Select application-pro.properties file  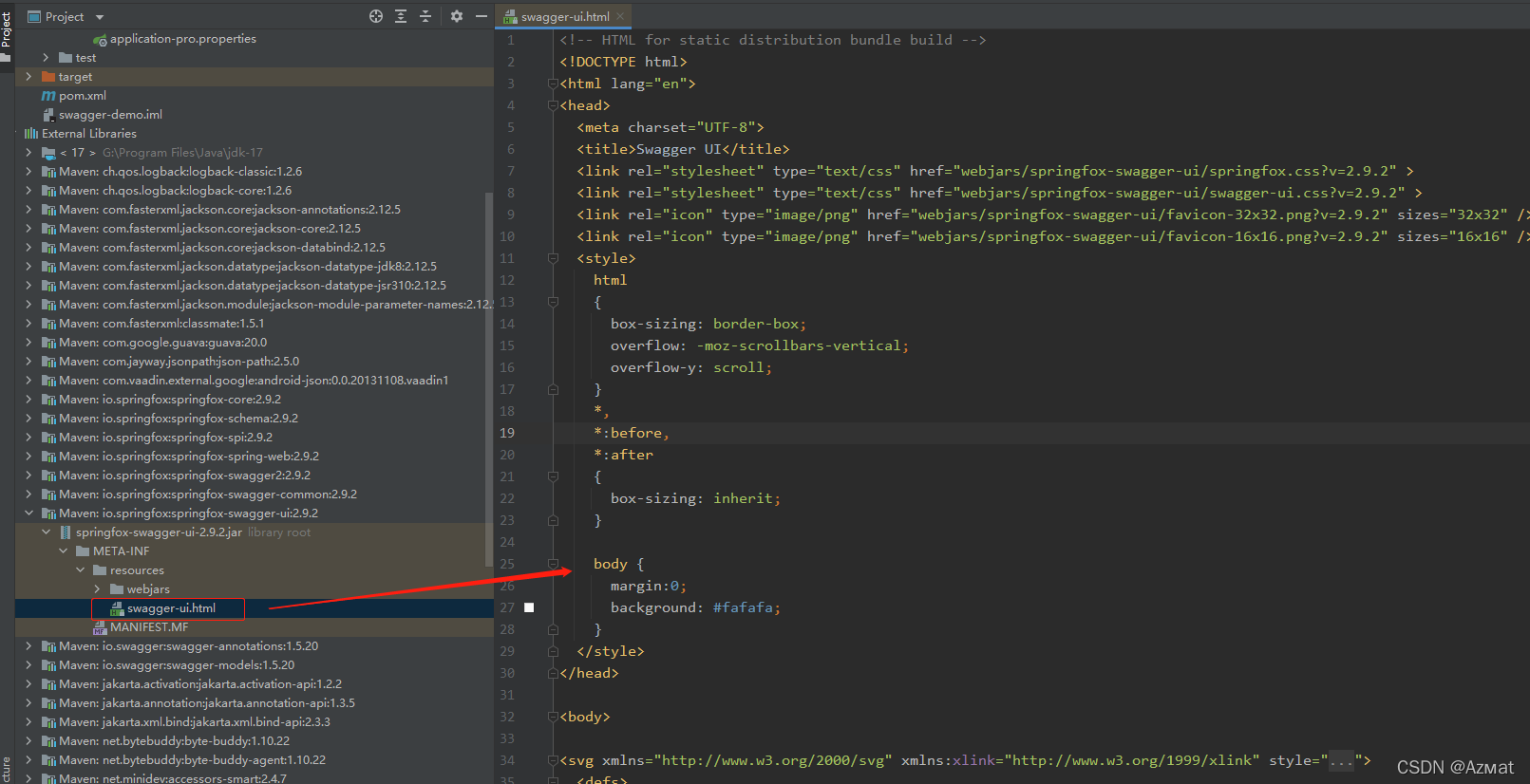(182, 39)
